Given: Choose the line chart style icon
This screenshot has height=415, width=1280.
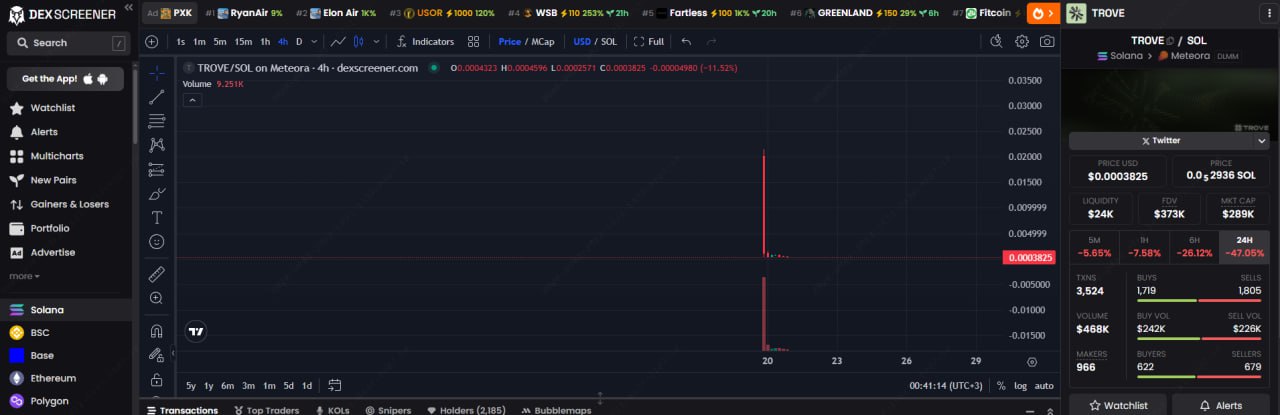Looking at the screenshot, I should 338,42.
